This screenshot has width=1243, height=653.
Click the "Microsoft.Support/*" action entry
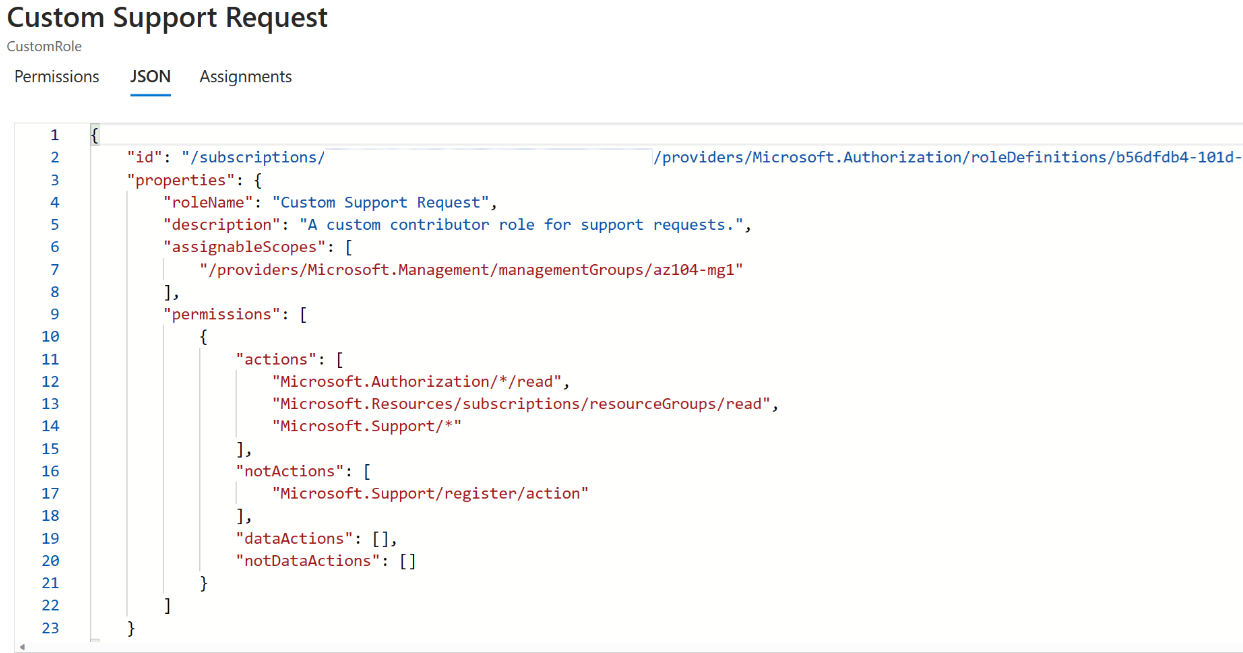pos(366,426)
